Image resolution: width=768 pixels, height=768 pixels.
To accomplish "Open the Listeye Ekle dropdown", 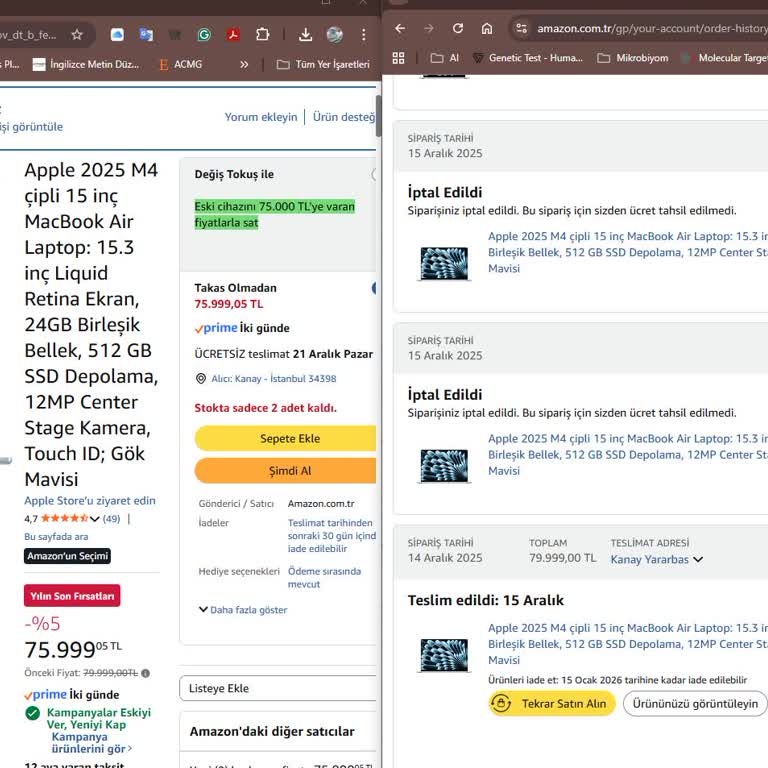I will pyautogui.click(x=279, y=688).
